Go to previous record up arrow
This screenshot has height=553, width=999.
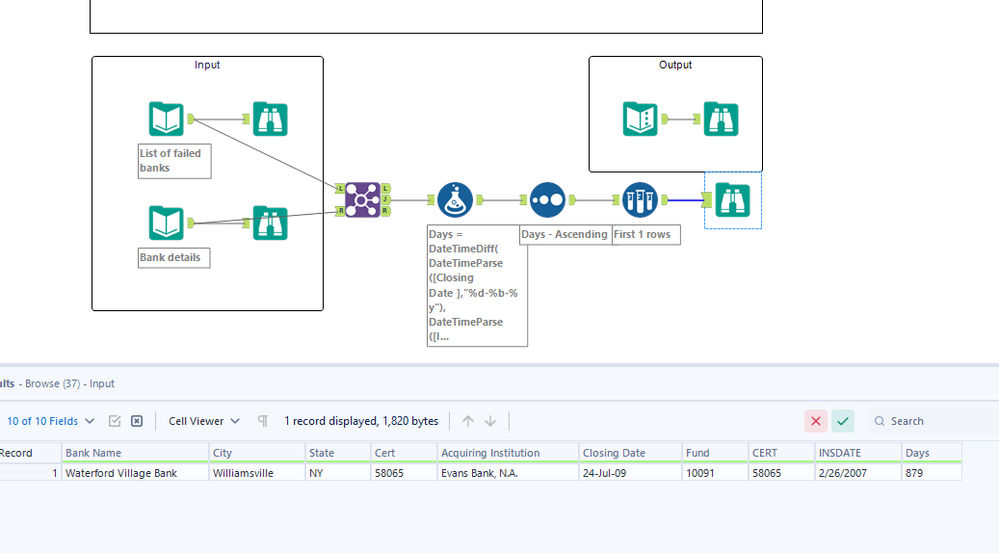click(x=468, y=421)
